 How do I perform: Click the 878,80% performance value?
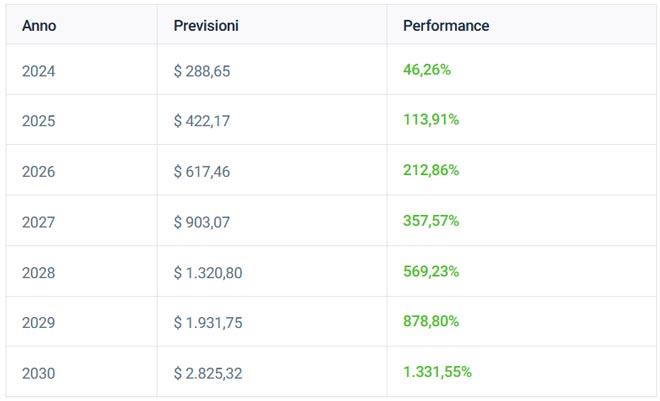(431, 322)
